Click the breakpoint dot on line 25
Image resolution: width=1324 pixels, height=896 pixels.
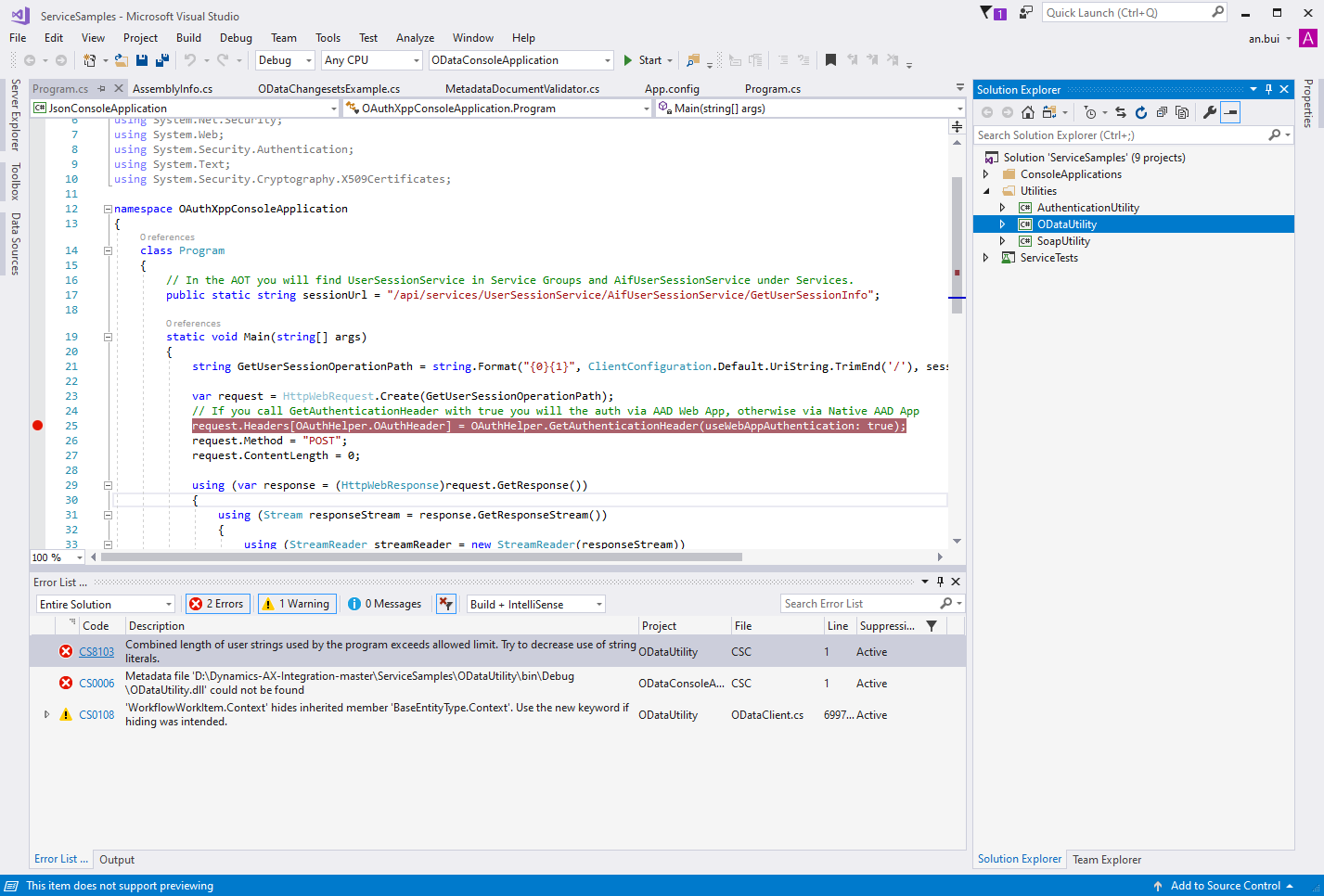(x=38, y=426)
